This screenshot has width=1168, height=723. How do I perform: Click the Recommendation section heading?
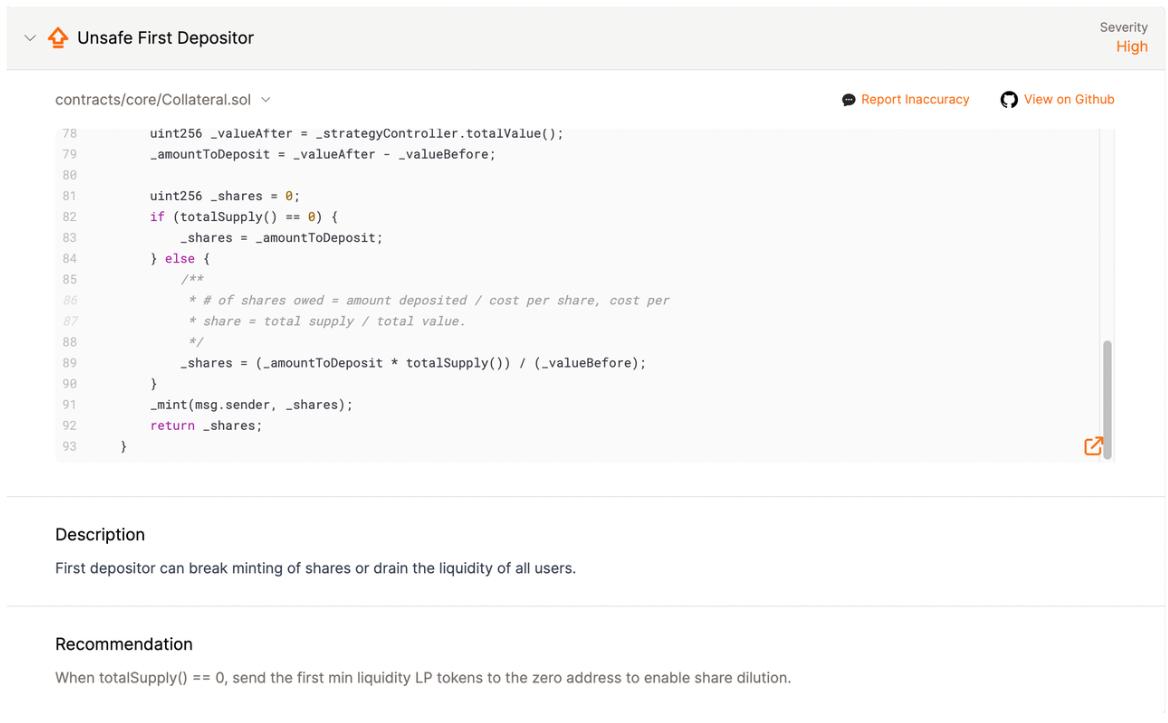pos(124,643)
